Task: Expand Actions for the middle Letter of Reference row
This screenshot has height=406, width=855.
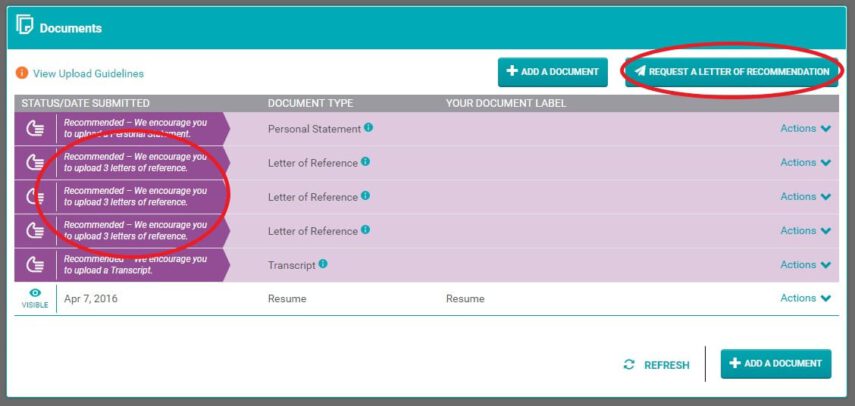Action: pos(805,196)
